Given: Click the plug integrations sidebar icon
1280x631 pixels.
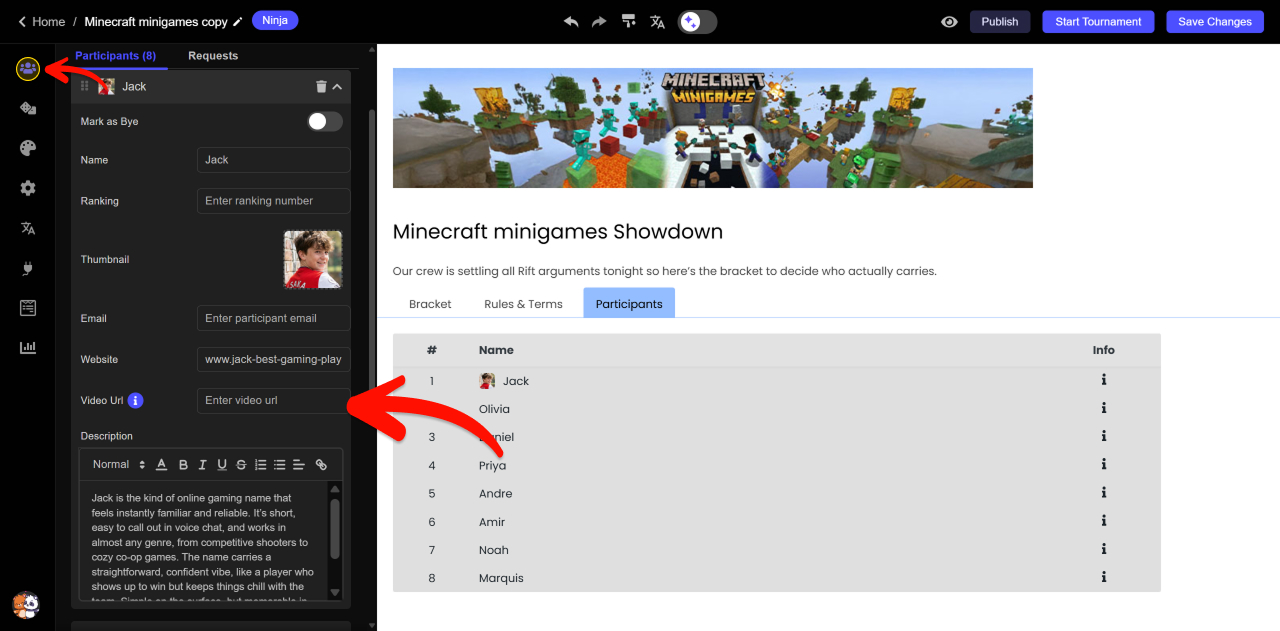Looking at the screenshot, I should click(x=28, y=268).
